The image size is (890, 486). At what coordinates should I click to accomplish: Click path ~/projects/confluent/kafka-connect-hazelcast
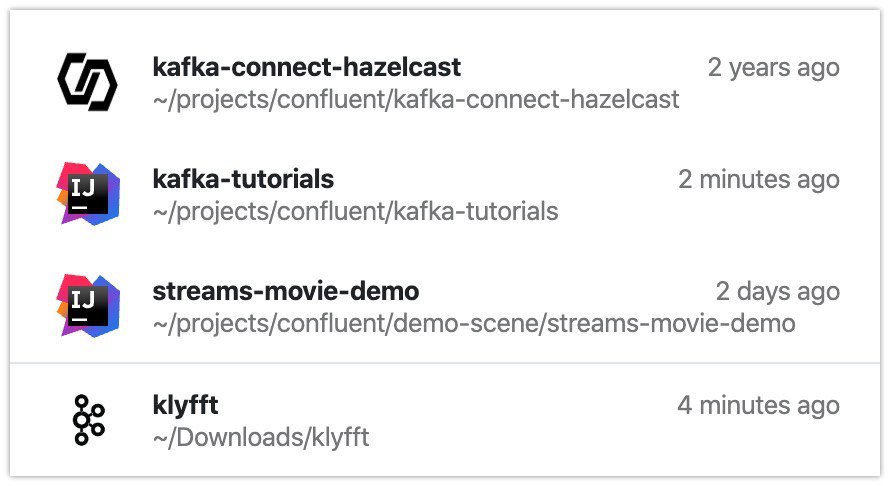tap(416, 99)
